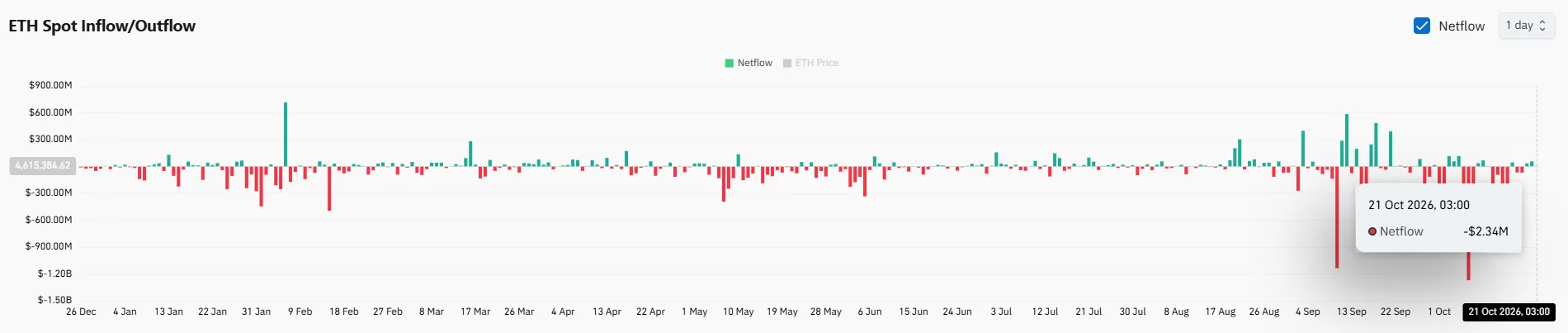Toggle the Netflow legend series

(749, 63)
